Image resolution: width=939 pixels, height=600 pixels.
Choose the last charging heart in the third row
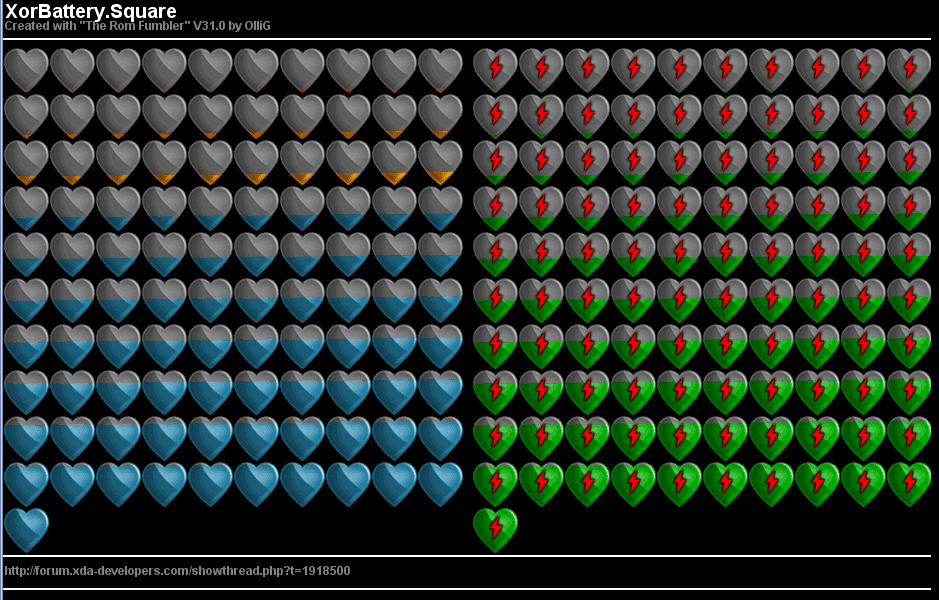click(x=910, y=162)
